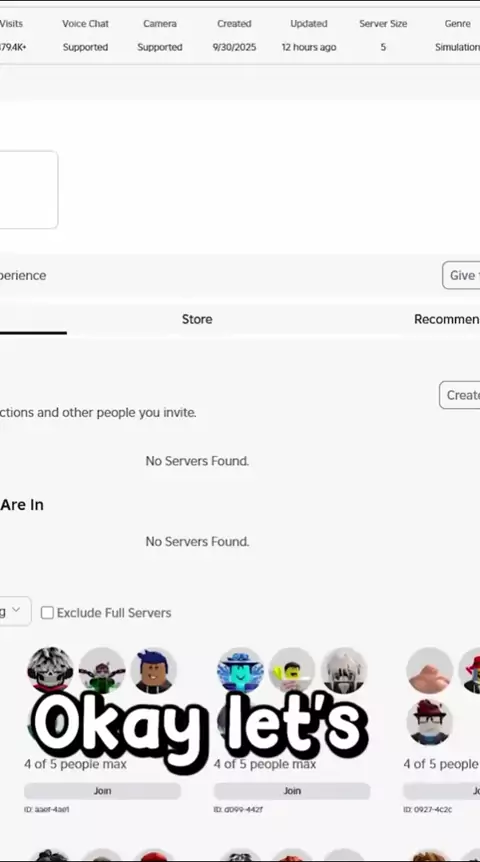Click the blue-haired avatar in the first server

[153, 670]
